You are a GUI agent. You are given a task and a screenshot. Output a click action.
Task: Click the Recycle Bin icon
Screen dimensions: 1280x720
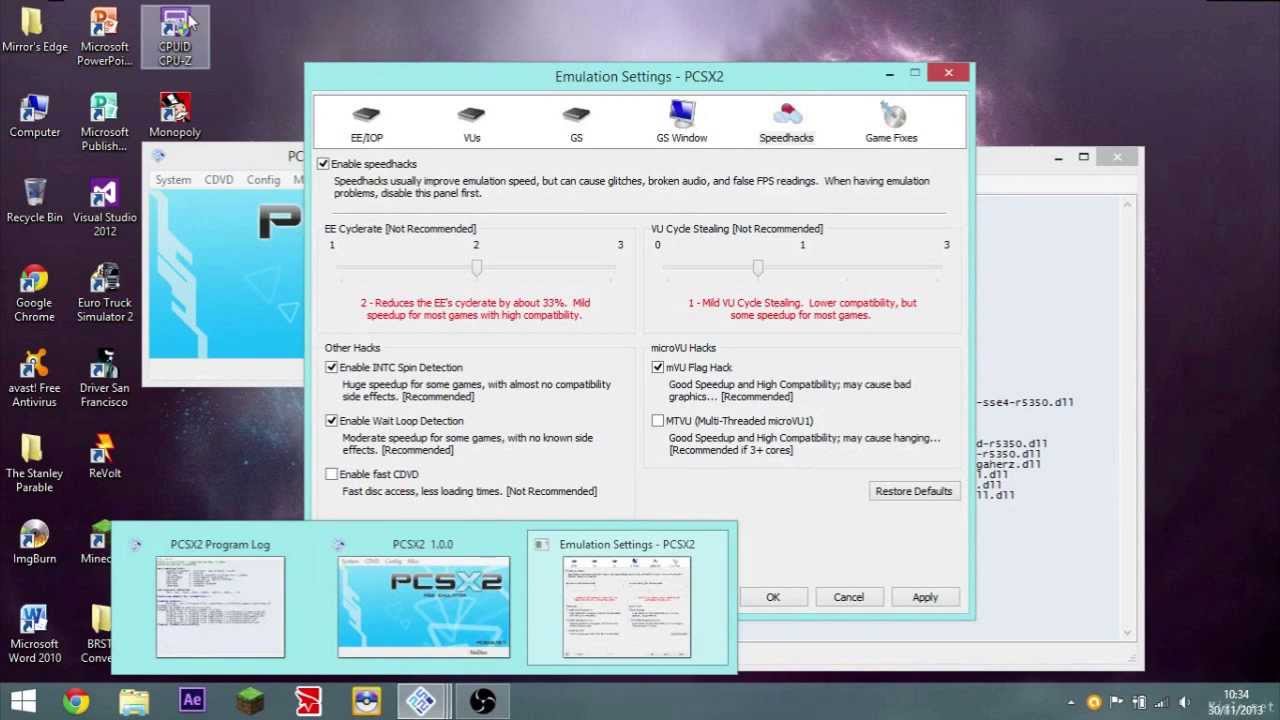coord(35,201)
